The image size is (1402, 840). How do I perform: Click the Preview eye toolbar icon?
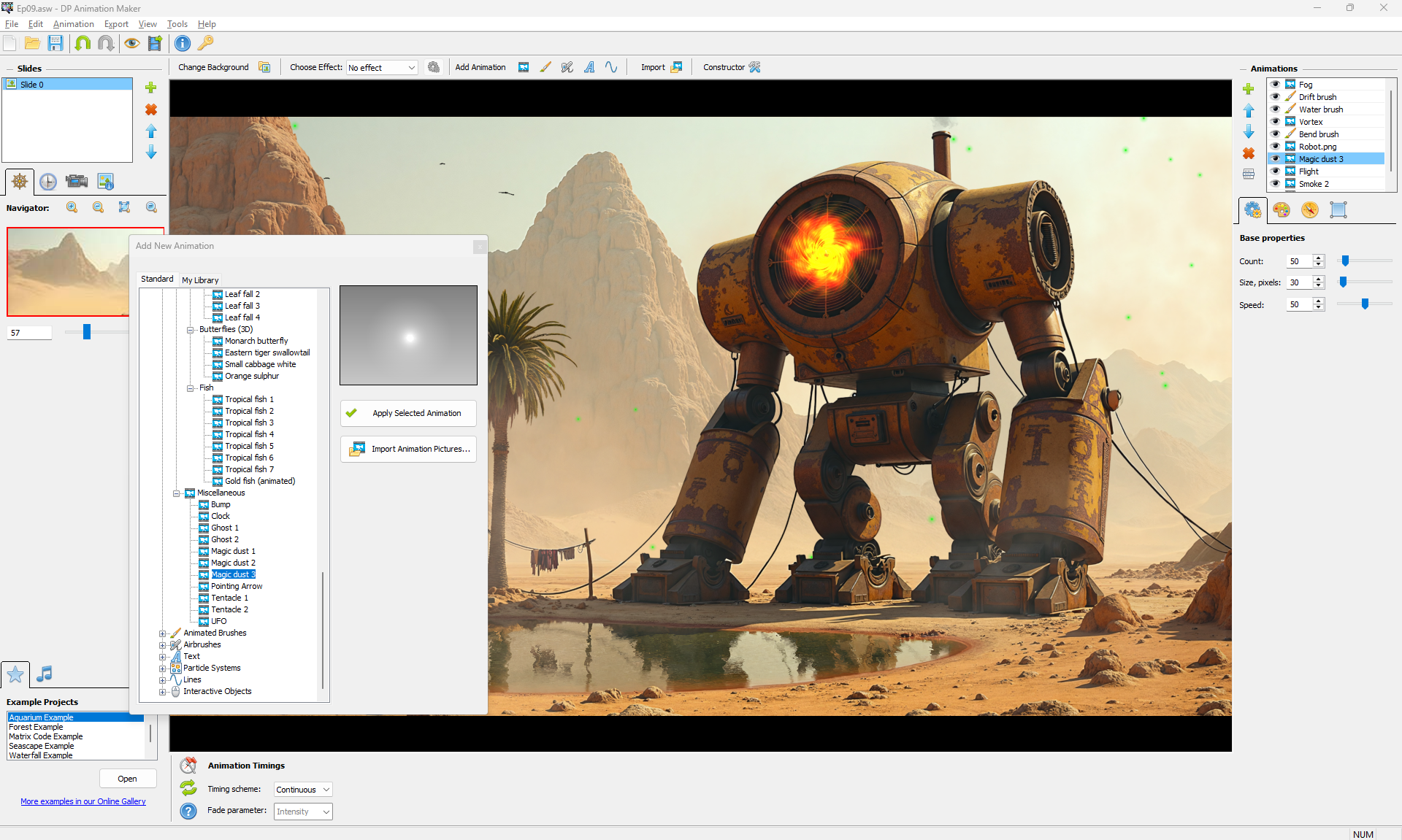point(131,43)
